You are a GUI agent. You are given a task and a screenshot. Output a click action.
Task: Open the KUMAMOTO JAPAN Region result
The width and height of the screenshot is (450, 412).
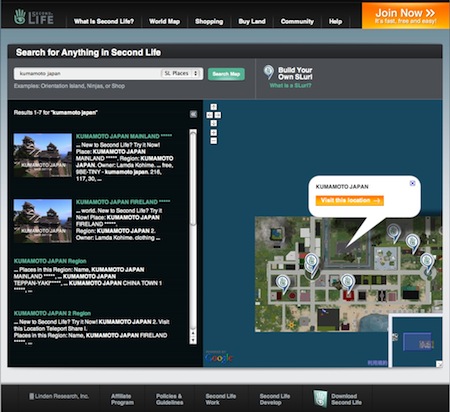pos(50,261)
